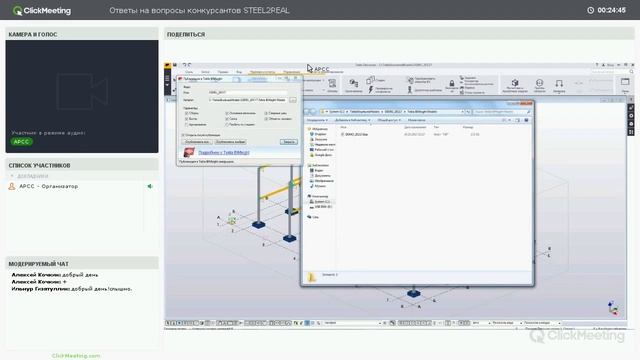Click the top icon in Tekla right side panel
640x360 pixels.
click(x=631, y=108)
